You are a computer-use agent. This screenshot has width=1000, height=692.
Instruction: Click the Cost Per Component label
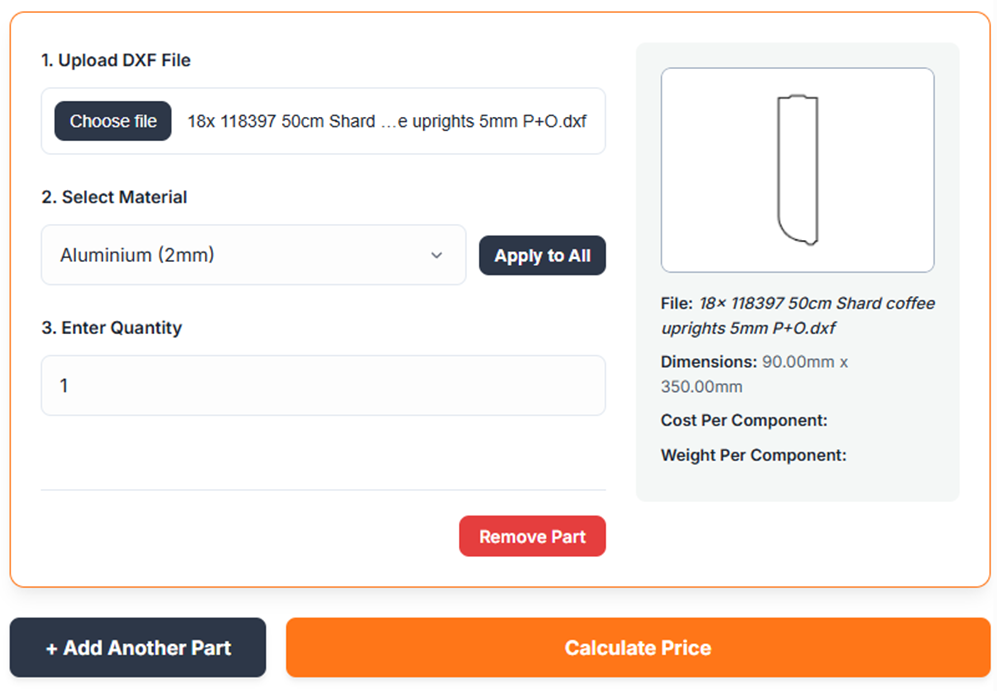pos(744,420)
